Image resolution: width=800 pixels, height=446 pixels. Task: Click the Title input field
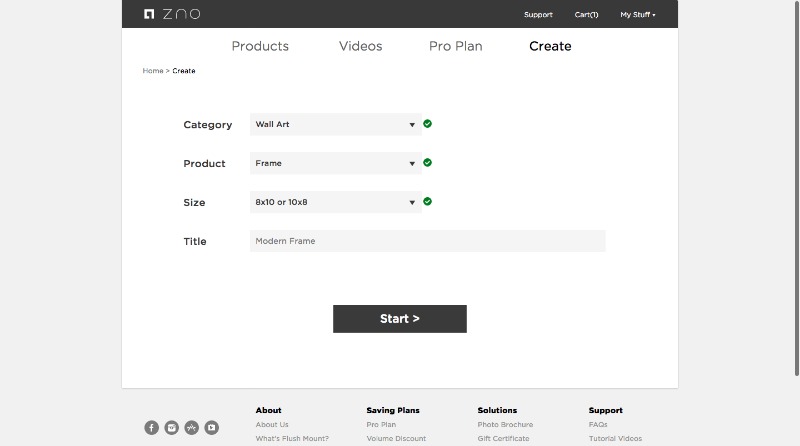pyautogui.click(x=428, y=241)
